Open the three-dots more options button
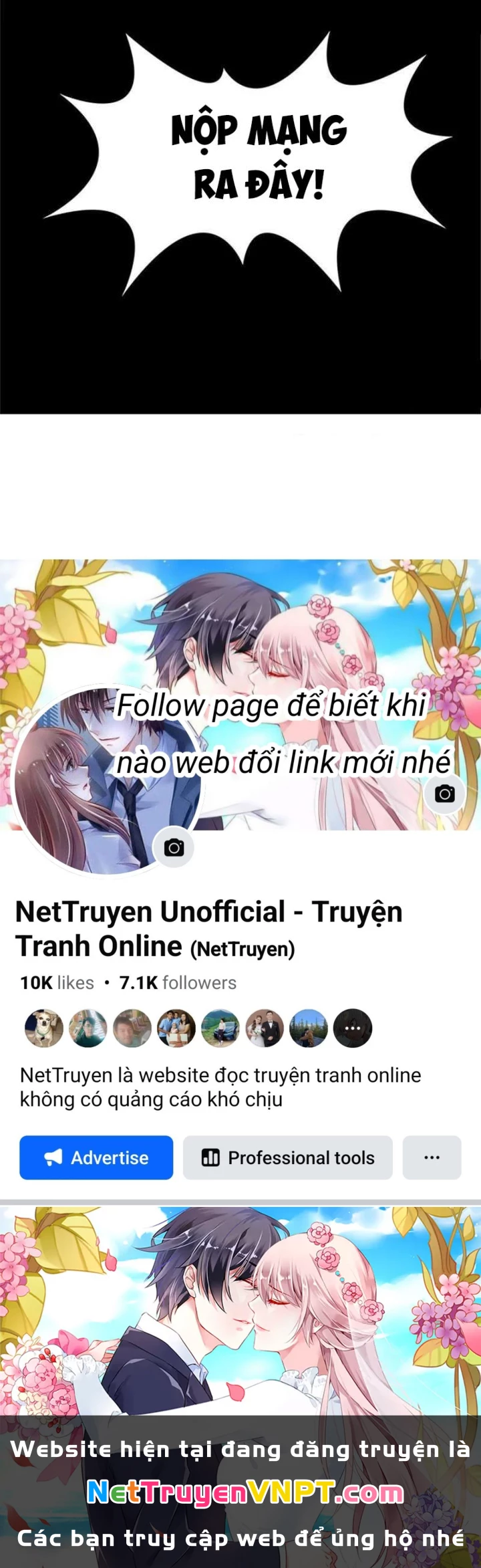Image resolution: width=481 pixels, height=1568 pixels. [x=432, y=1157]
